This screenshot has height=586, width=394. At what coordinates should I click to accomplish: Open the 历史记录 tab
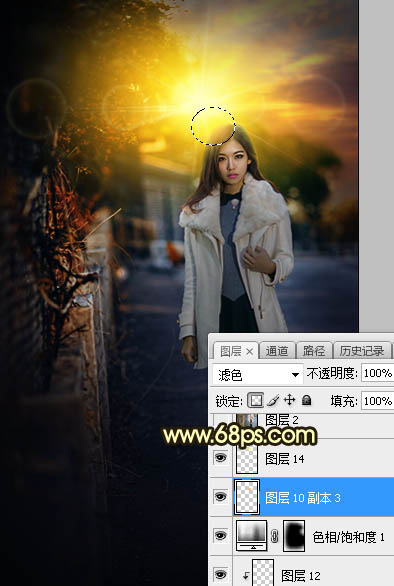[x=361, y=351]
